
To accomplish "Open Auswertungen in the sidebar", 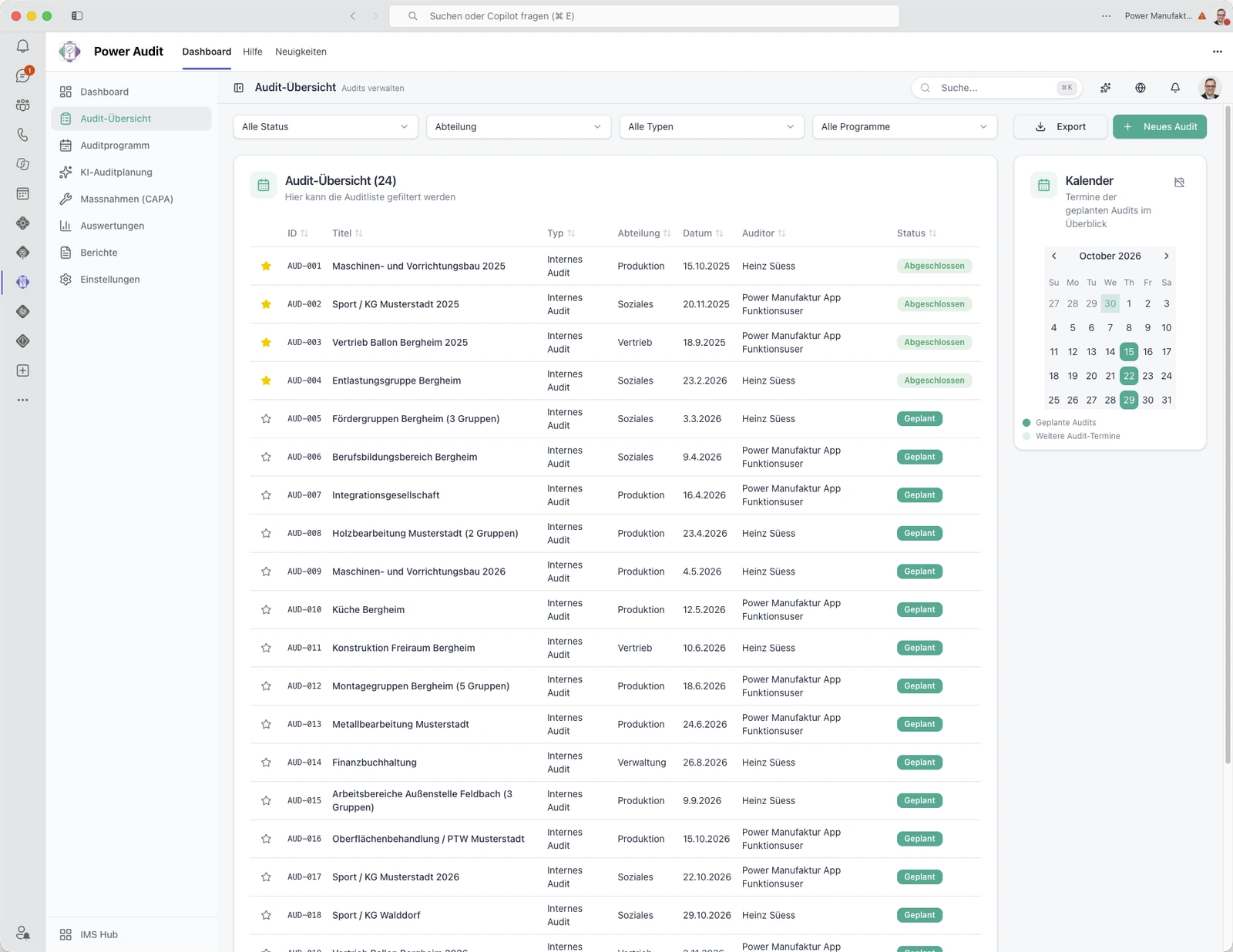I will click(131, 226).
